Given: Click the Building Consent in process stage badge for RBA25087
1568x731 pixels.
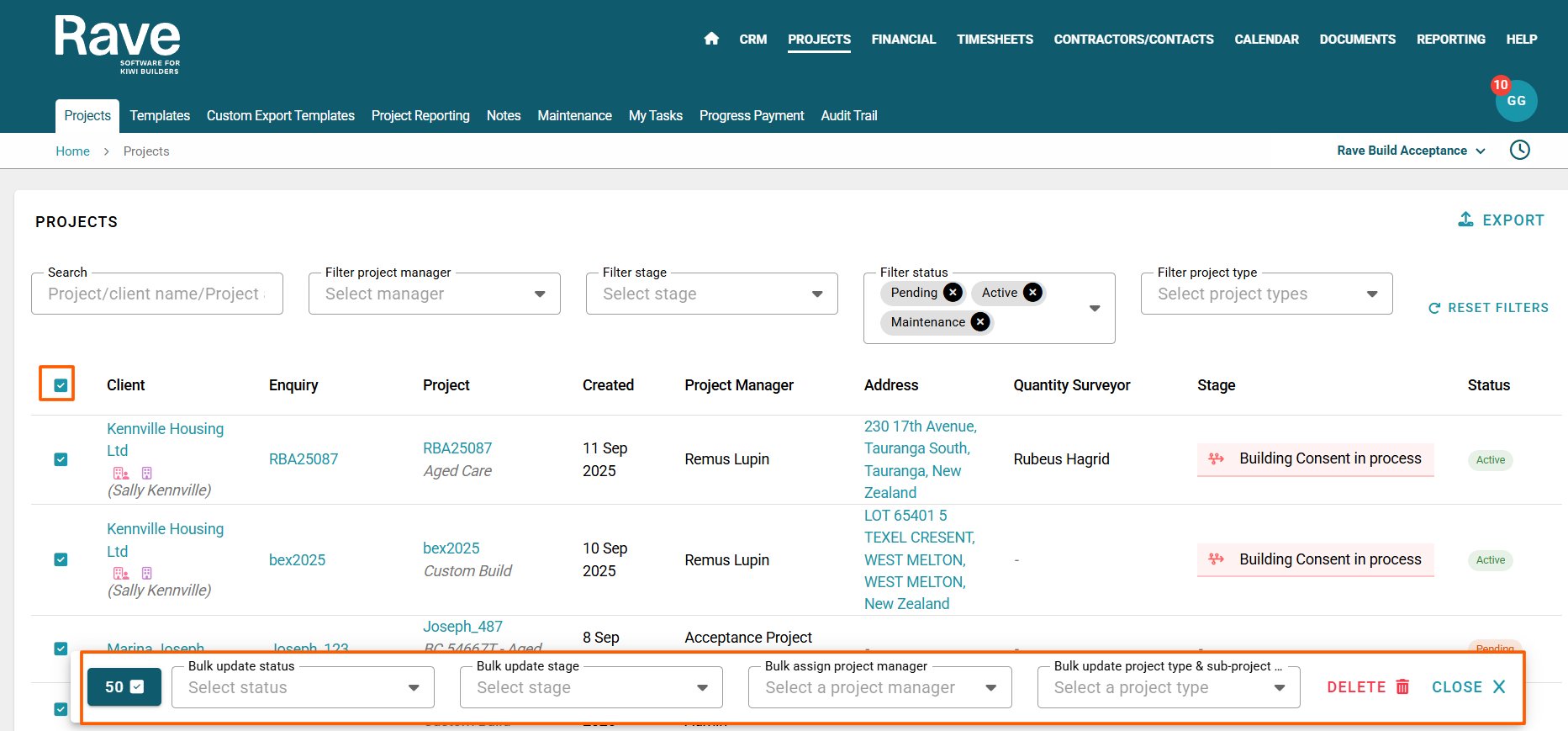Looking at the screenshot, I should click(1315, 459).
